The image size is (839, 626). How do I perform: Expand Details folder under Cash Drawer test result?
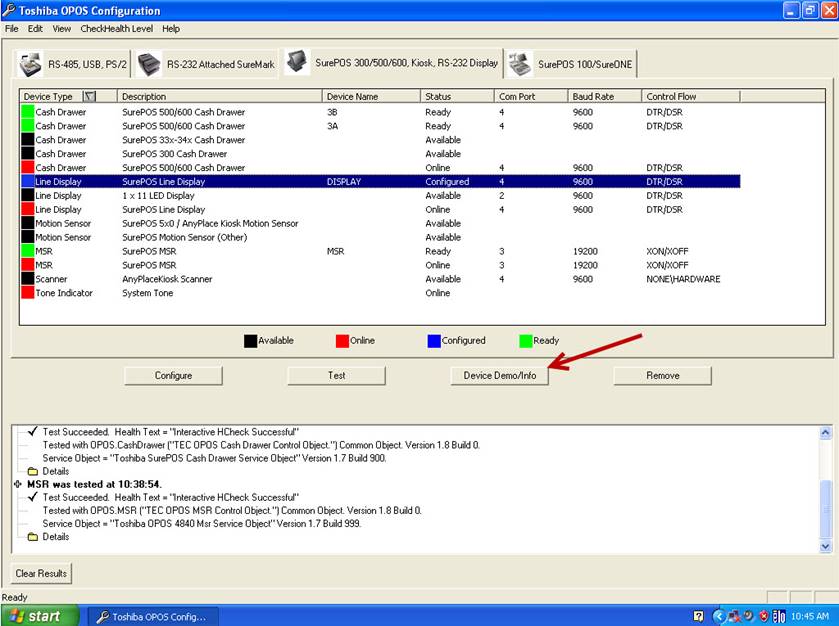(32, 471)
